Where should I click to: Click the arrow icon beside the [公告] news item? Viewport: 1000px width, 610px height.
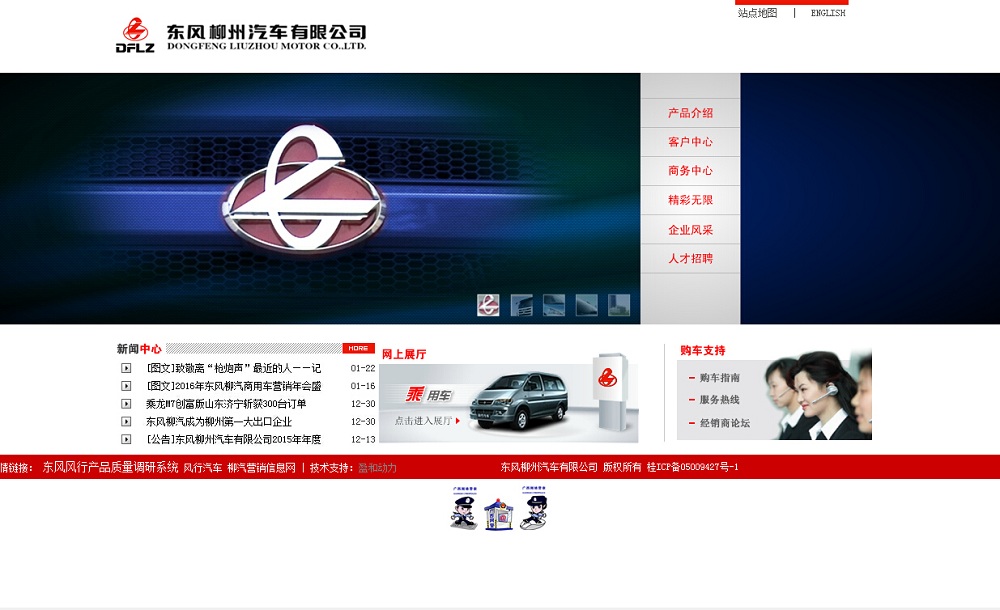[126, 440]
